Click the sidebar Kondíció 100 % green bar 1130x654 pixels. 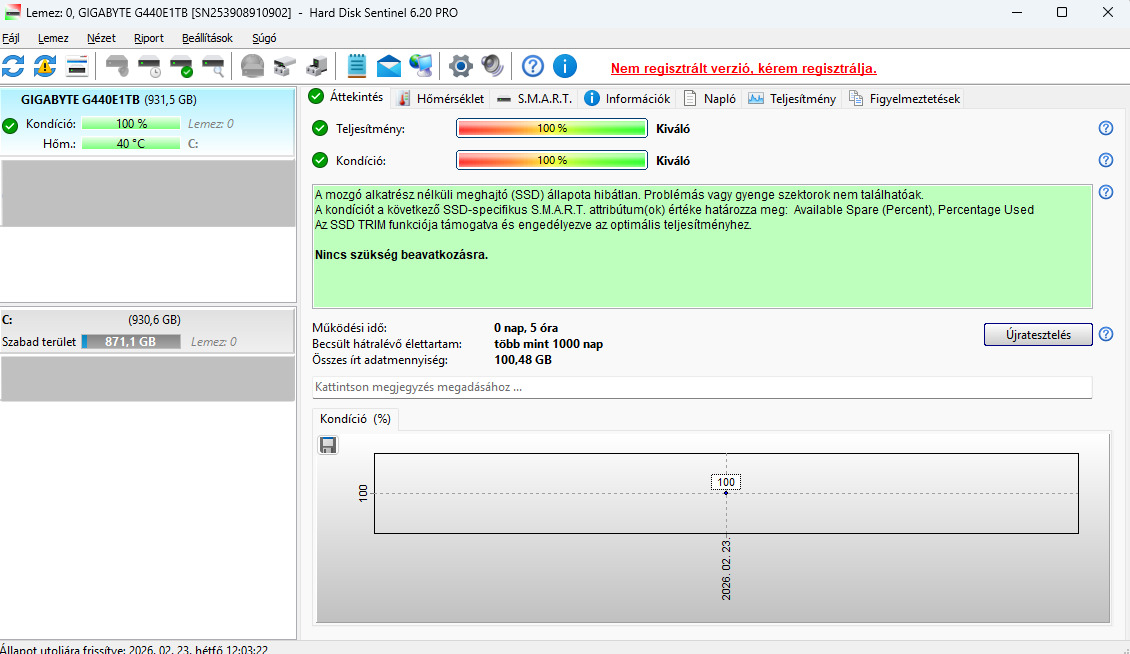point(131,124)
